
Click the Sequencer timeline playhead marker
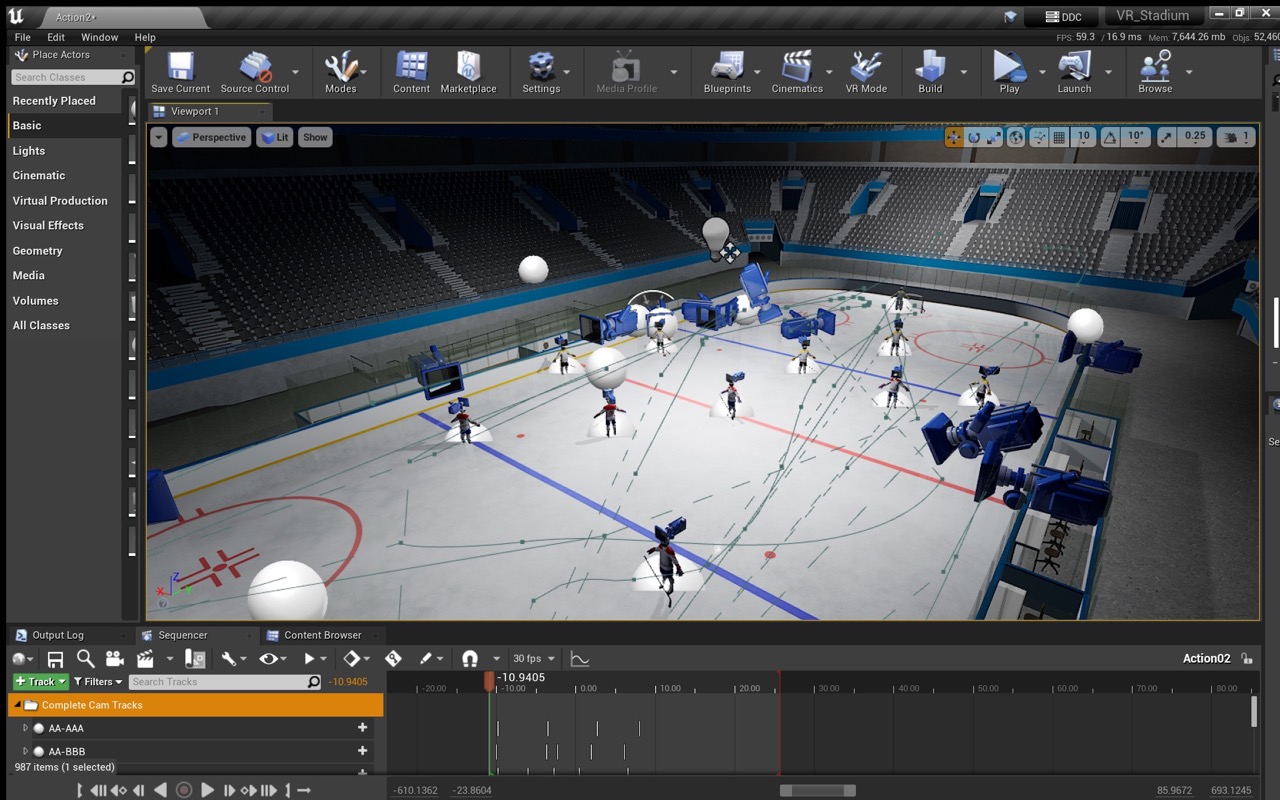489,680
